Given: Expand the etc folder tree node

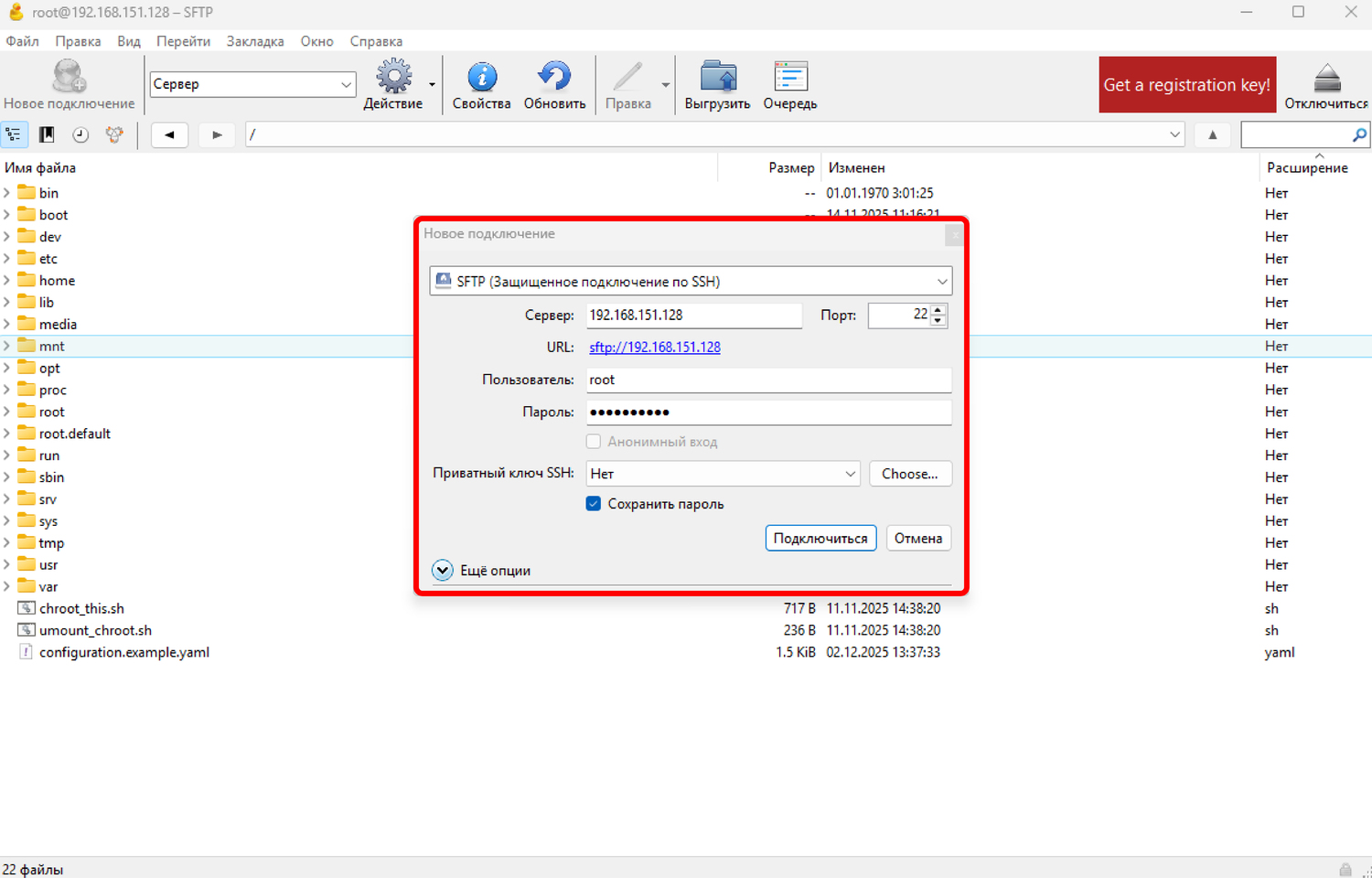Looking at the screenshot, I should click(7, 259).
